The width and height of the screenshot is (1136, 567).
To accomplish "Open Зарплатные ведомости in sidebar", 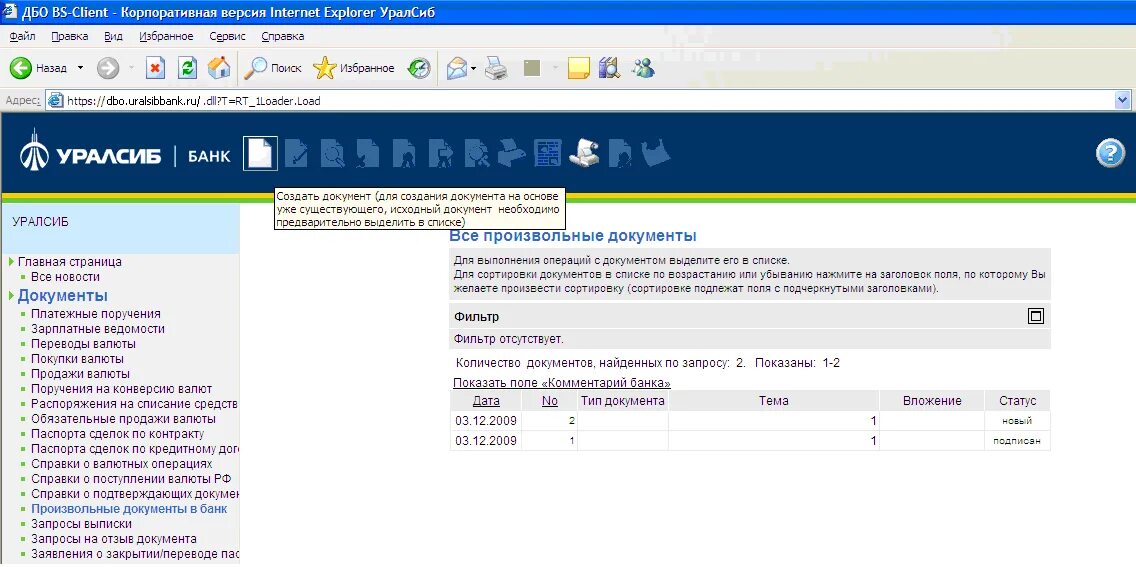I will point(98,329).
